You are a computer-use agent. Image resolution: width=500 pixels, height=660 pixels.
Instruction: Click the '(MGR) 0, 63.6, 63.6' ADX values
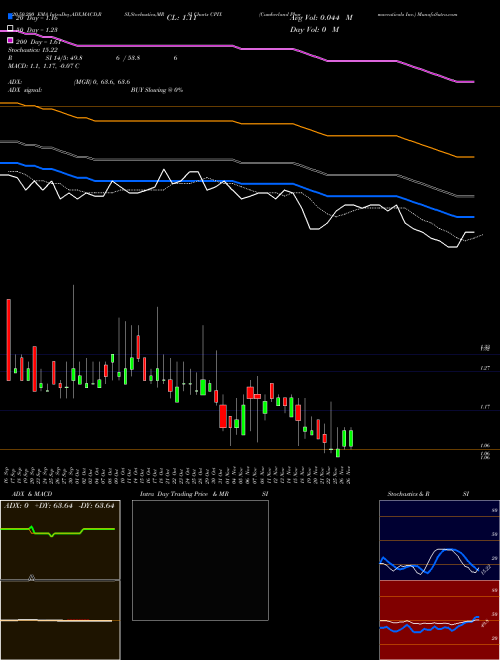click(102, 82)
